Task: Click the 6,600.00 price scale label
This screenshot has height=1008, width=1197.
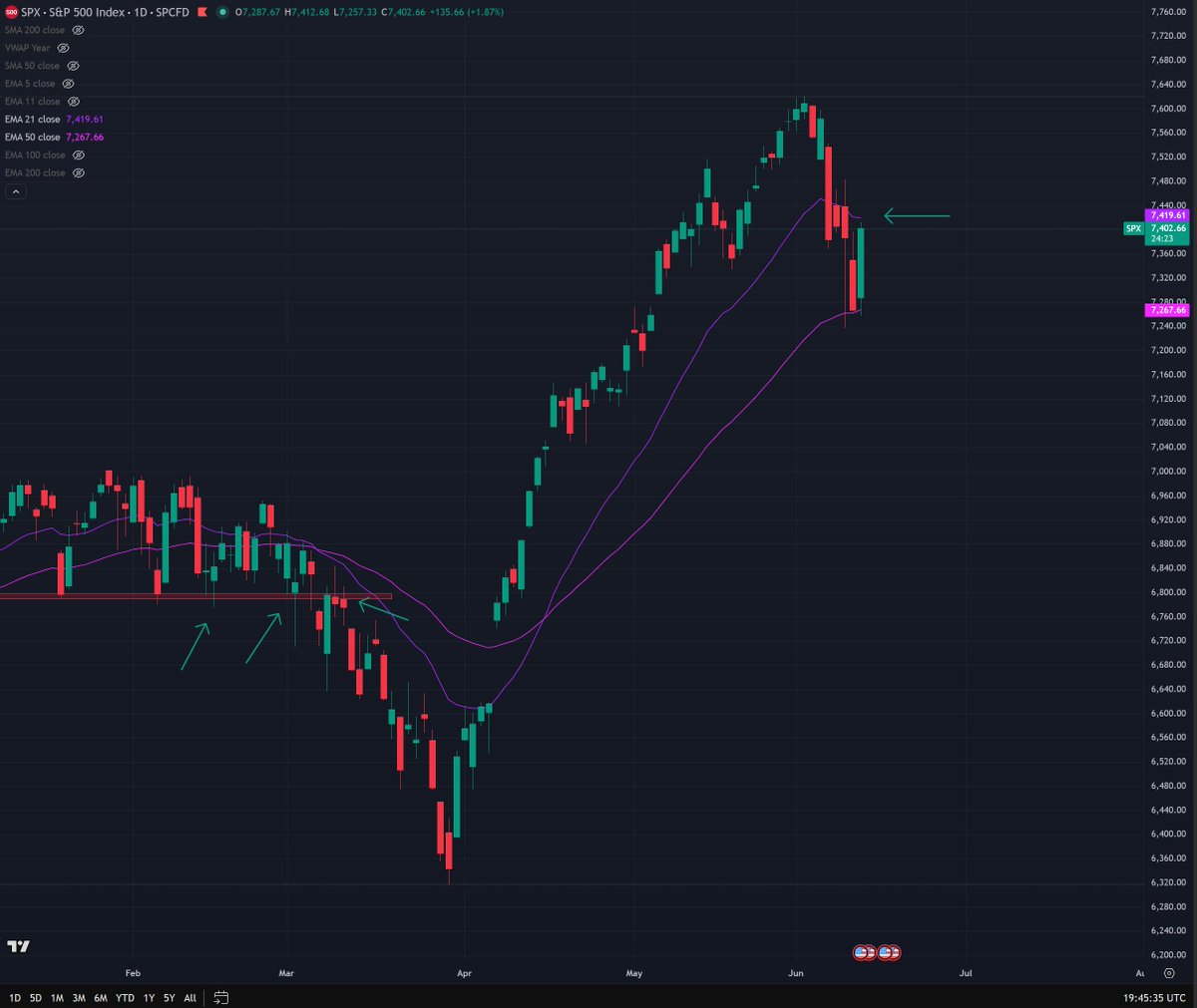Action: point(1168,713)
